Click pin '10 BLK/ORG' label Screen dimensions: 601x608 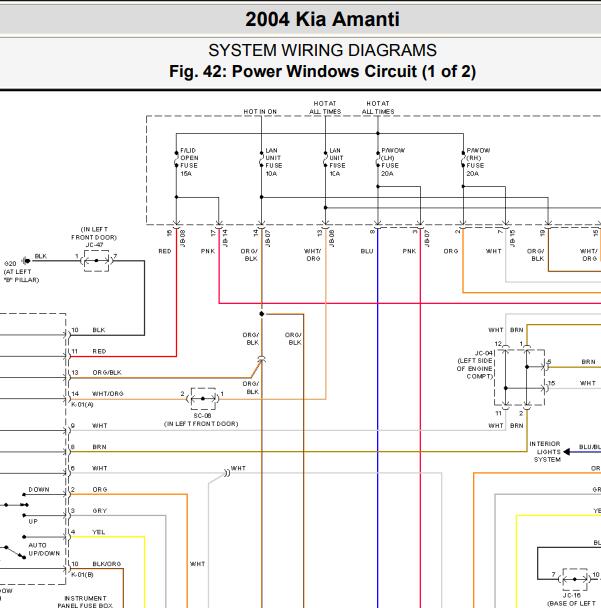coord(96,564)
